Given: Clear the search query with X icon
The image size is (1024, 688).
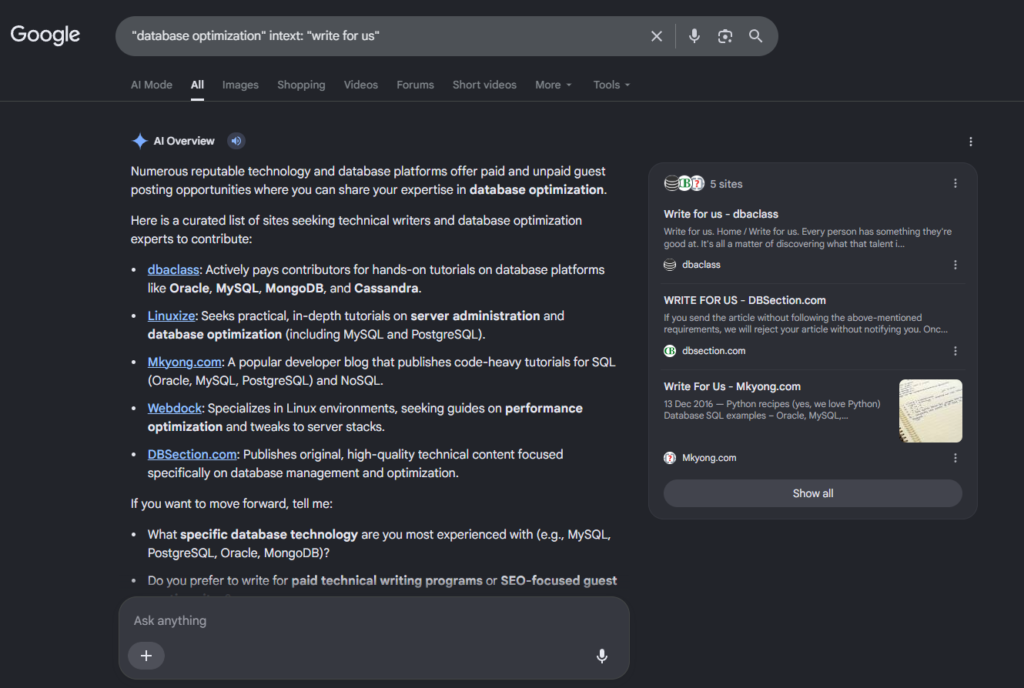Looking at the screenshot, I should coord(656,37).
